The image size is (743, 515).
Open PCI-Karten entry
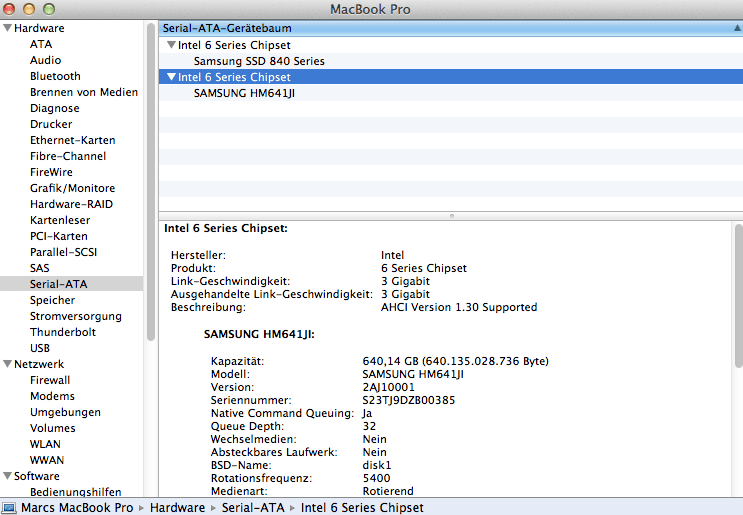click(59, 236)
